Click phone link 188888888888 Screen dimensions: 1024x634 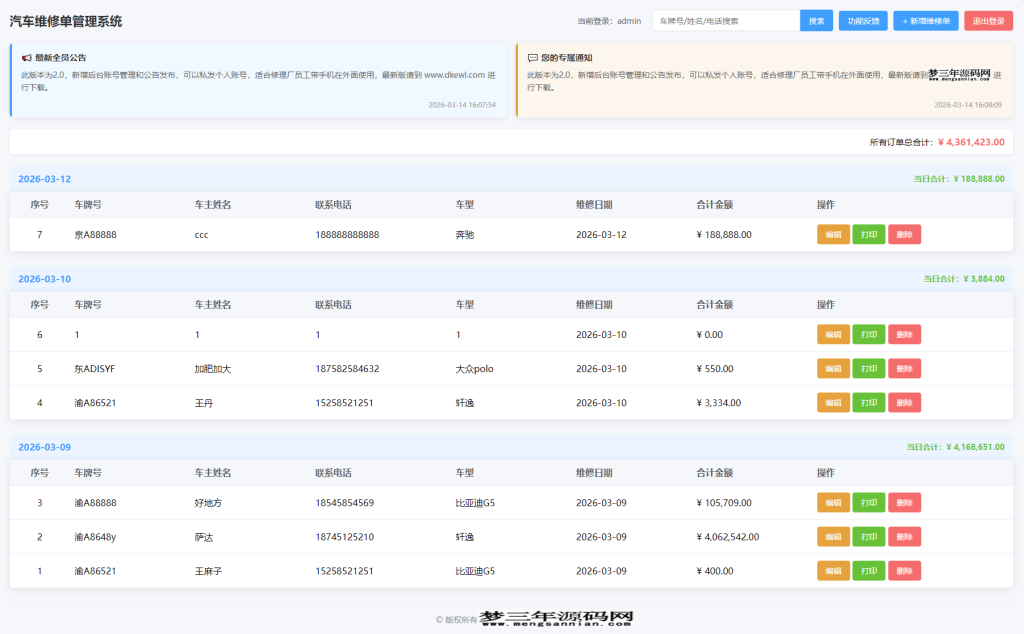coord(347,234)
